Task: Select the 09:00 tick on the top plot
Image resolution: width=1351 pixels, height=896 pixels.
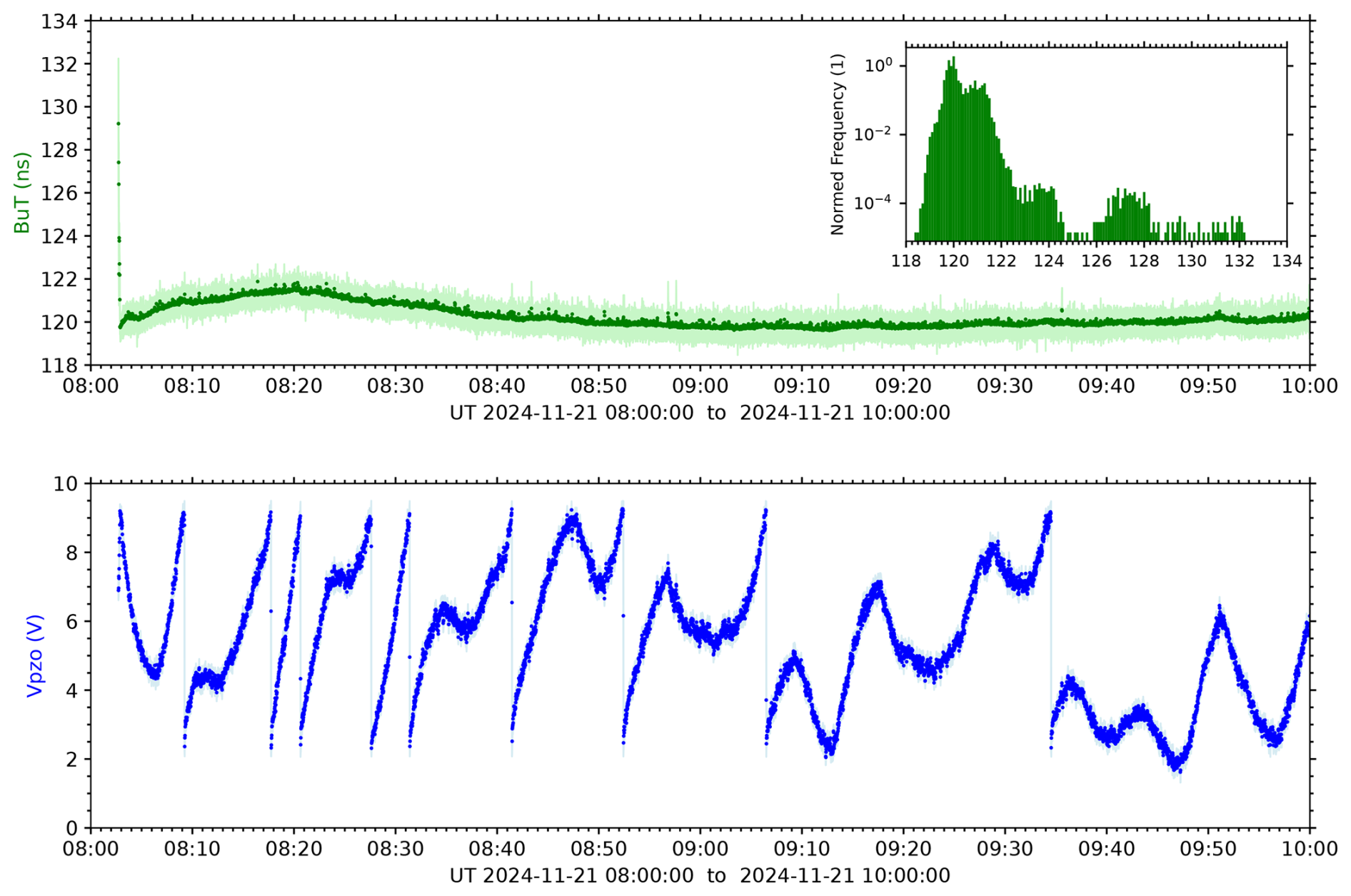Action: click(700, 386)
